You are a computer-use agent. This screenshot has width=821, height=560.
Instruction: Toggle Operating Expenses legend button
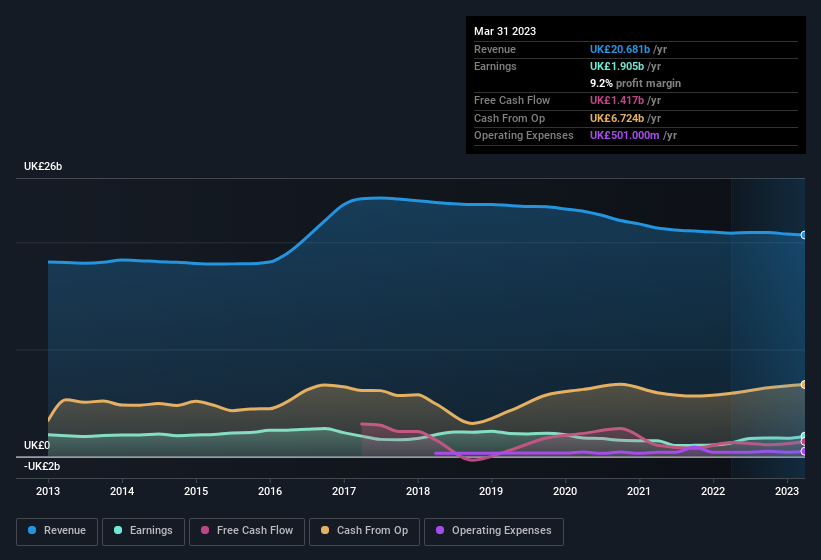(x=493, y=531)
